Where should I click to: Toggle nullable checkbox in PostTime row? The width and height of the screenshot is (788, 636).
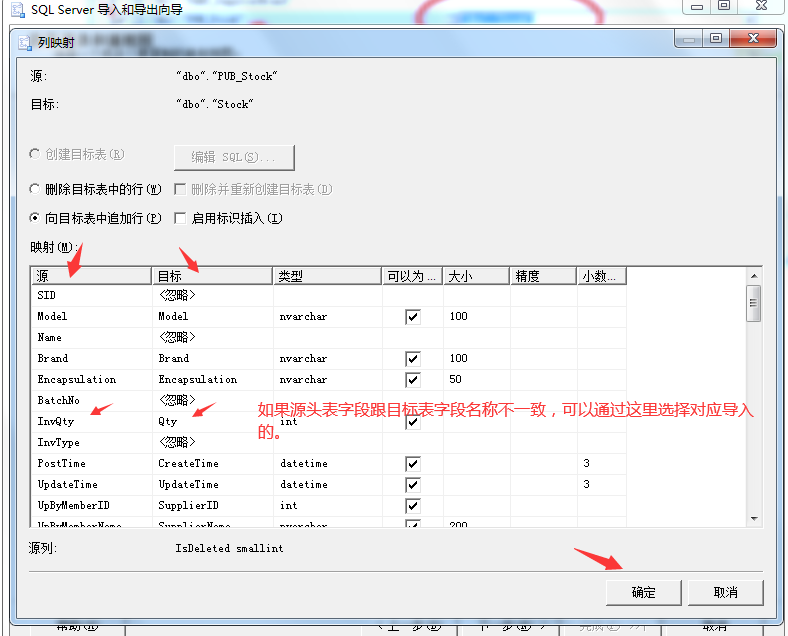(x=413, y=464)
